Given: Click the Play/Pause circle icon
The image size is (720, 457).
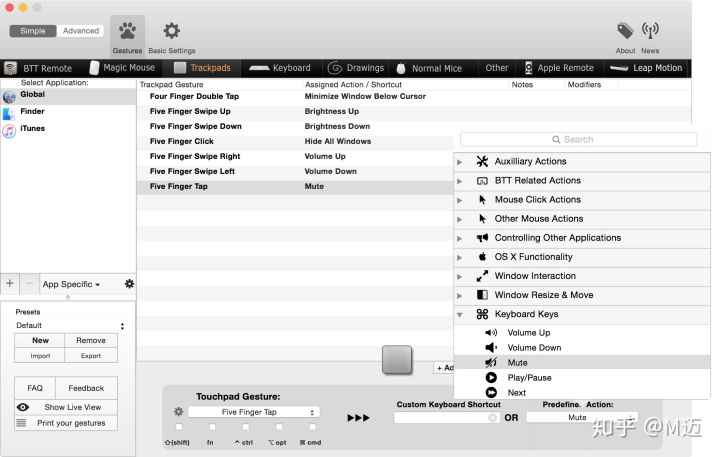Looking at the screenshot, I should 491,378.
